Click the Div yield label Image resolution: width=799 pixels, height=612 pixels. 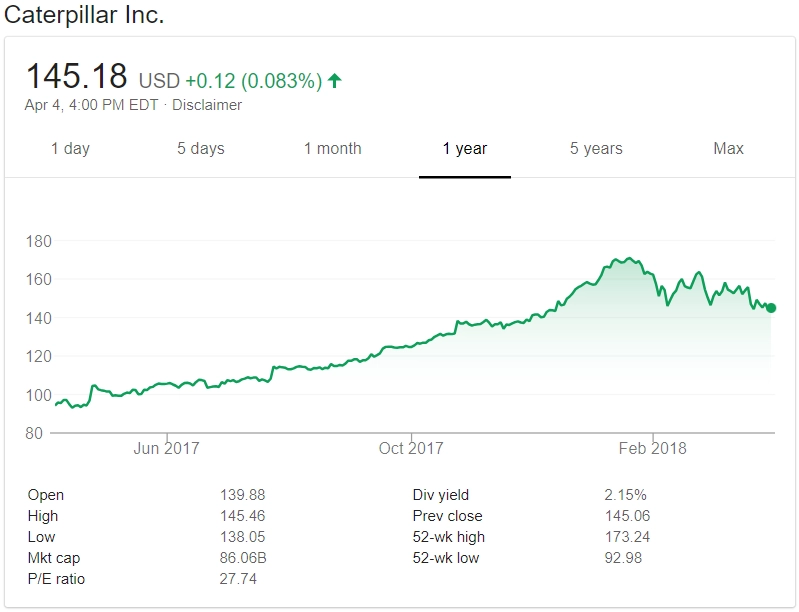tap(441, 495)
